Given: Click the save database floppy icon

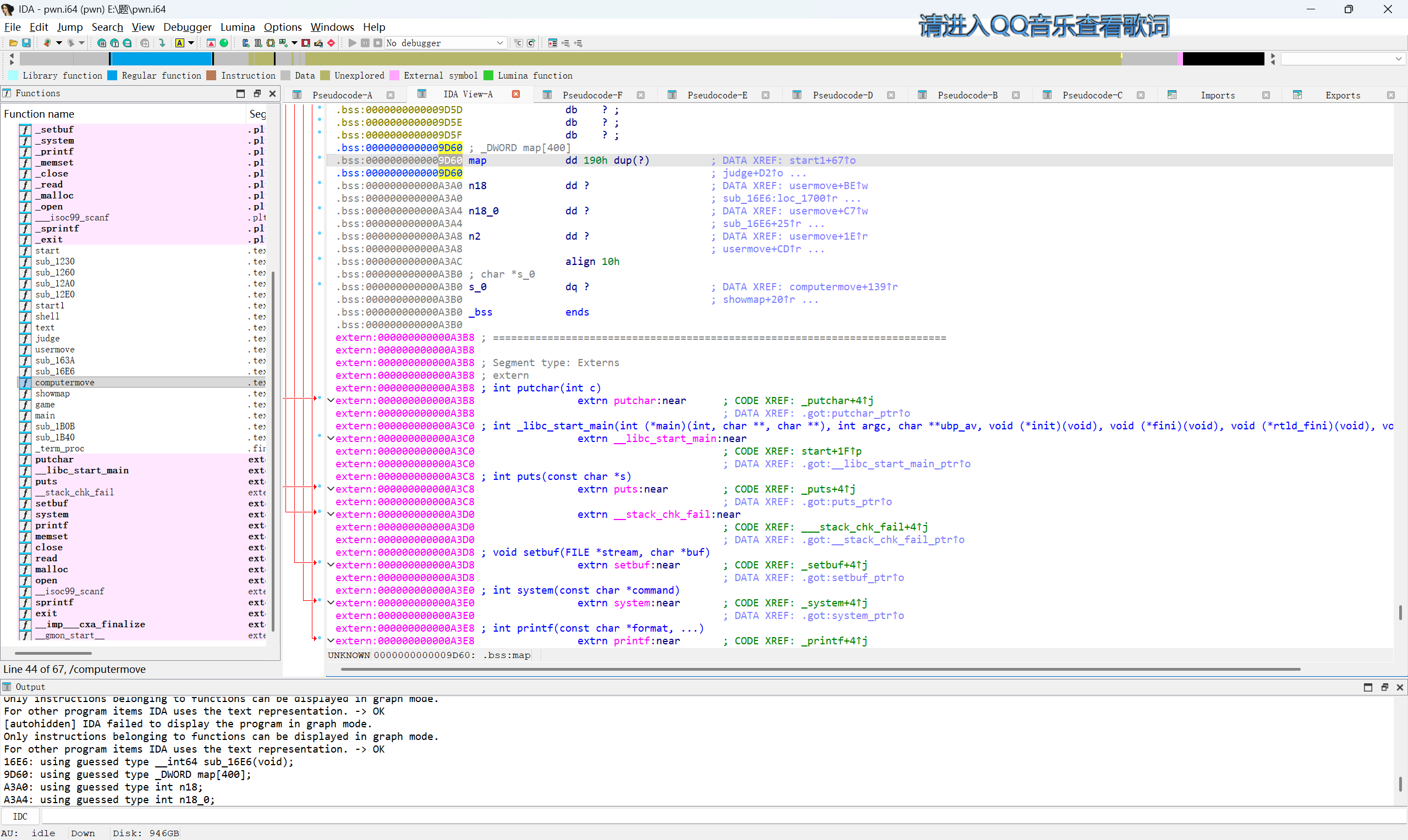Looking at the screenshot, I should pyautogui.click(x=26, y=43).
